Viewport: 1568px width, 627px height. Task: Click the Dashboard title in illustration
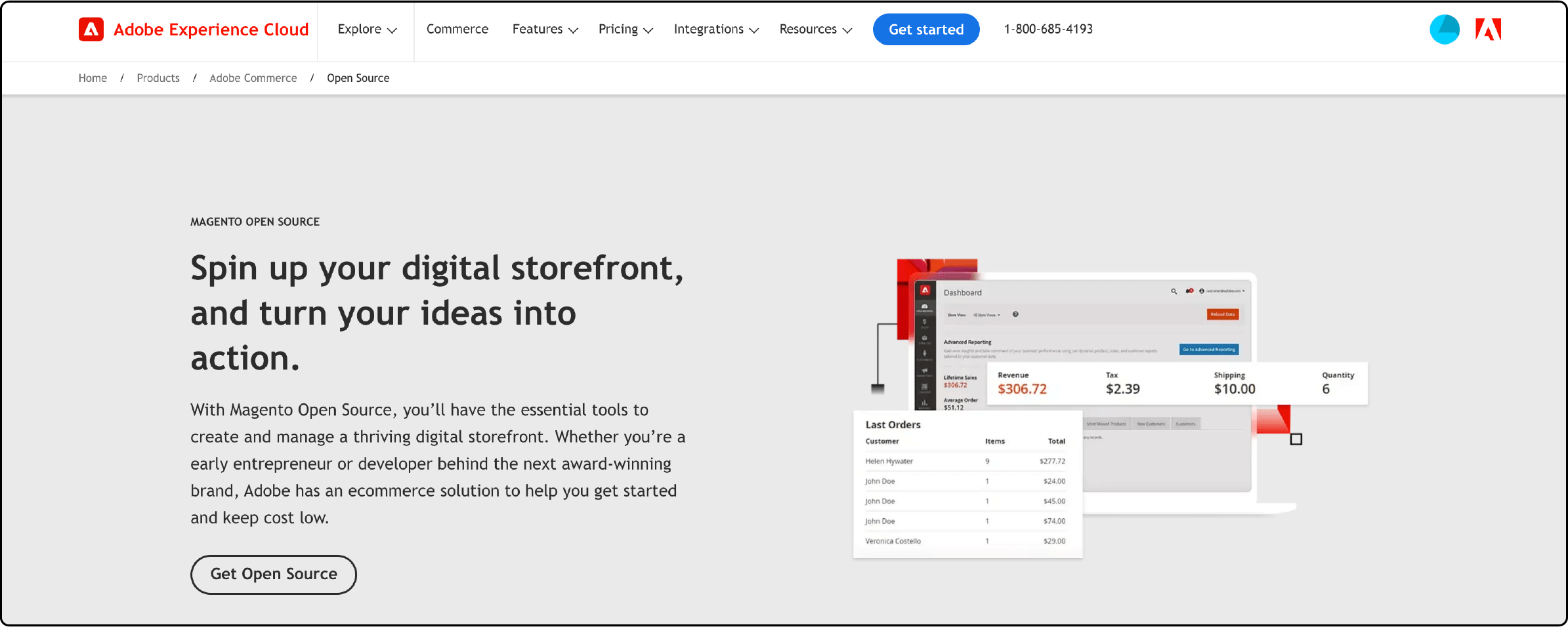(963, 293)
